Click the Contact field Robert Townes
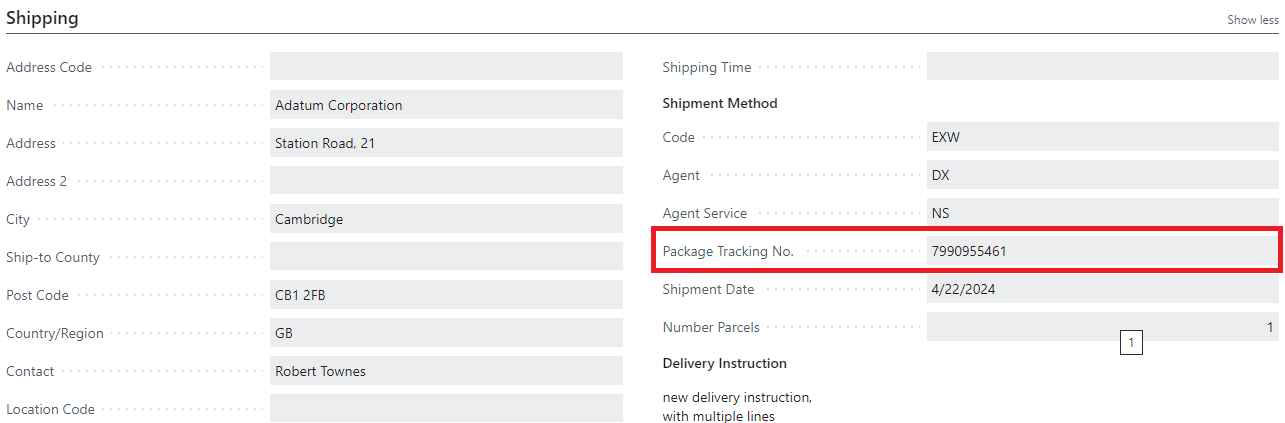This screenshot has height=423, width=1285. point(446,371)
